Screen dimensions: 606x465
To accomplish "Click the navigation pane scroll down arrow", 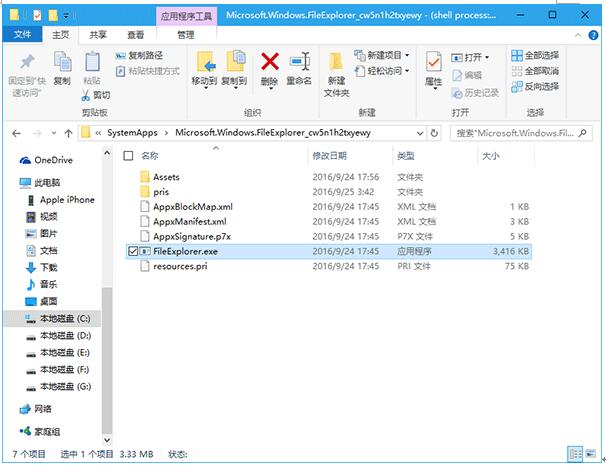I will (x=107, y=440).
